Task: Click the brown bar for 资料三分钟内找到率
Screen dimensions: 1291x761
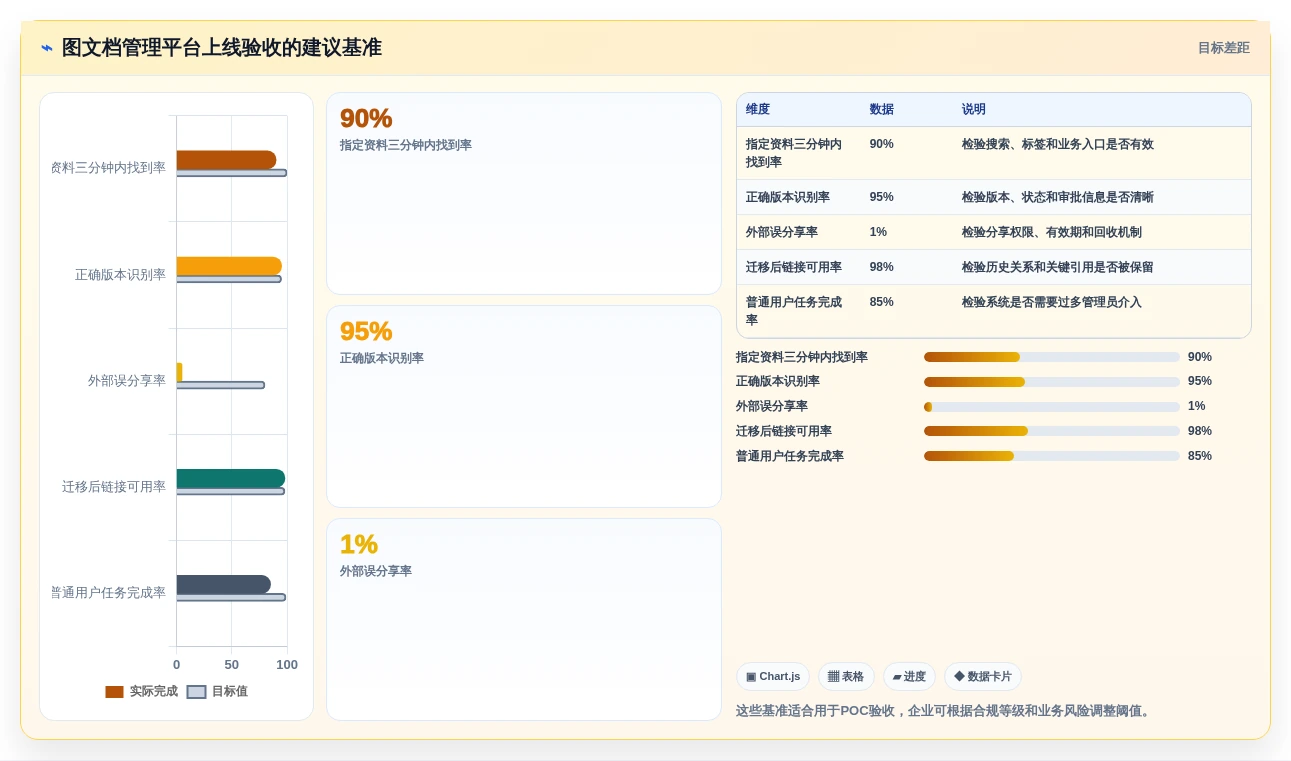Action: point(226,160)
